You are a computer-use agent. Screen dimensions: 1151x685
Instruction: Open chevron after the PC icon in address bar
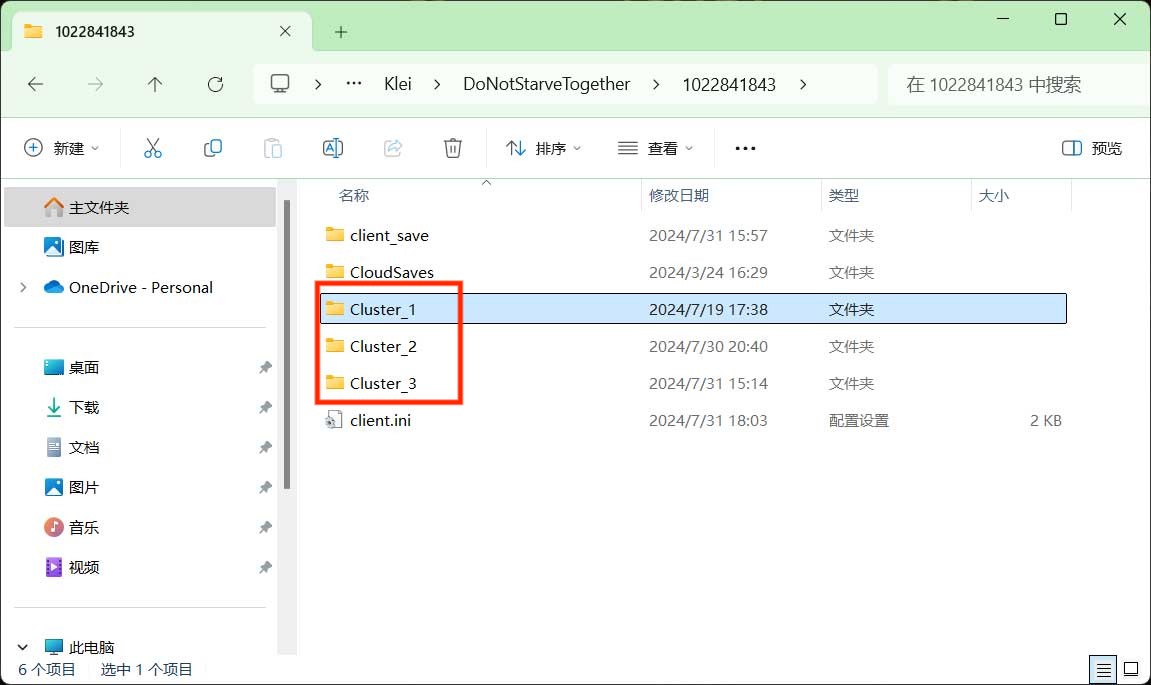pyautogui.click(x=318, y=84)
